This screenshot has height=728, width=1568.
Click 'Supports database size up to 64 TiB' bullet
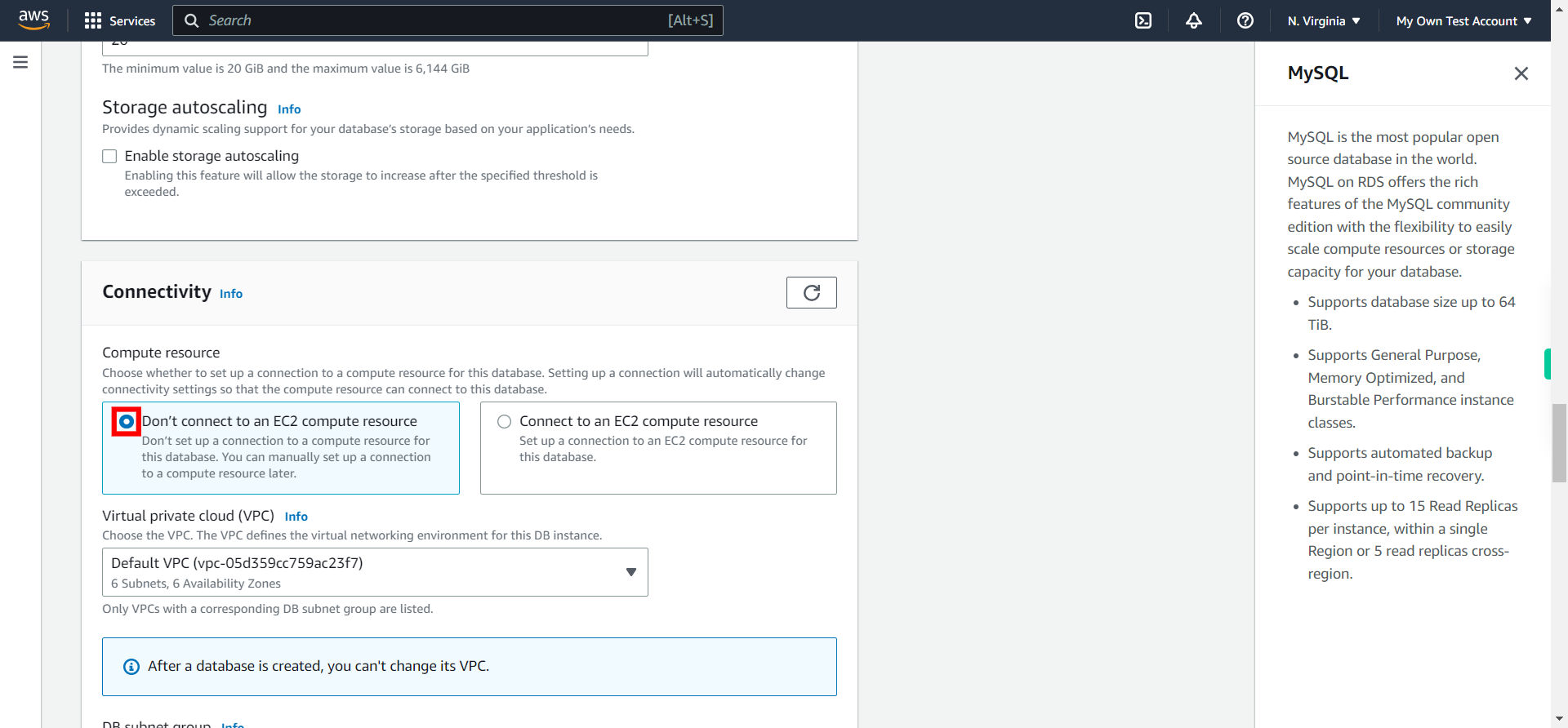tap(1411, 313)
